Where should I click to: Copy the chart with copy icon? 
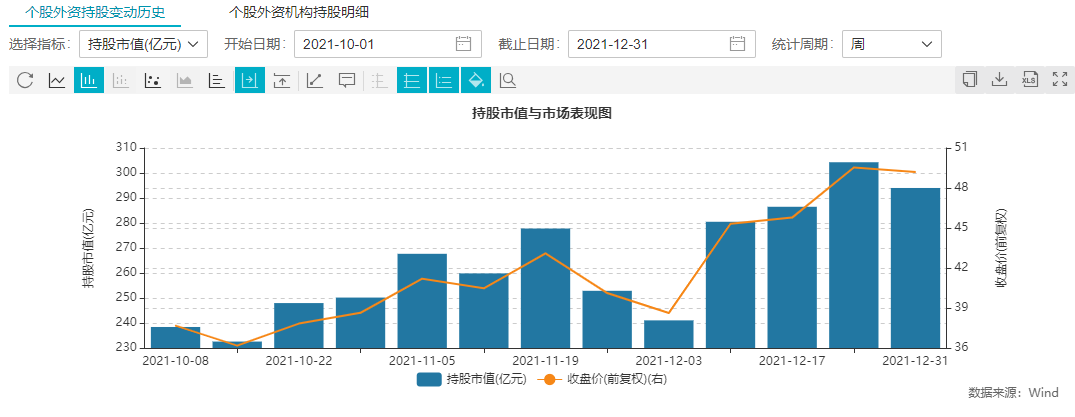[x=968, y=80]
